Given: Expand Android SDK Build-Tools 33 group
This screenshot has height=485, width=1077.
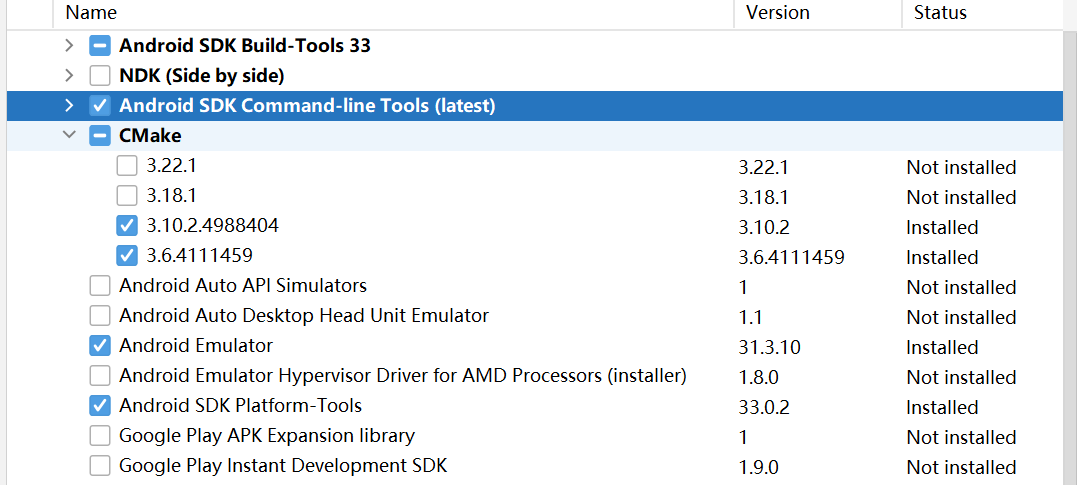Looking at the screenshot, I should click(68, 46).
